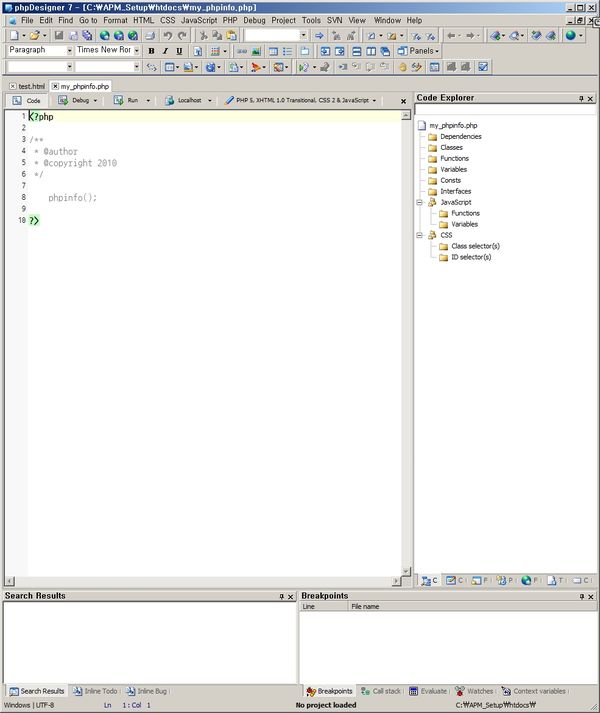
Task: Open the File menu
Action: click(x=27, y=20)
